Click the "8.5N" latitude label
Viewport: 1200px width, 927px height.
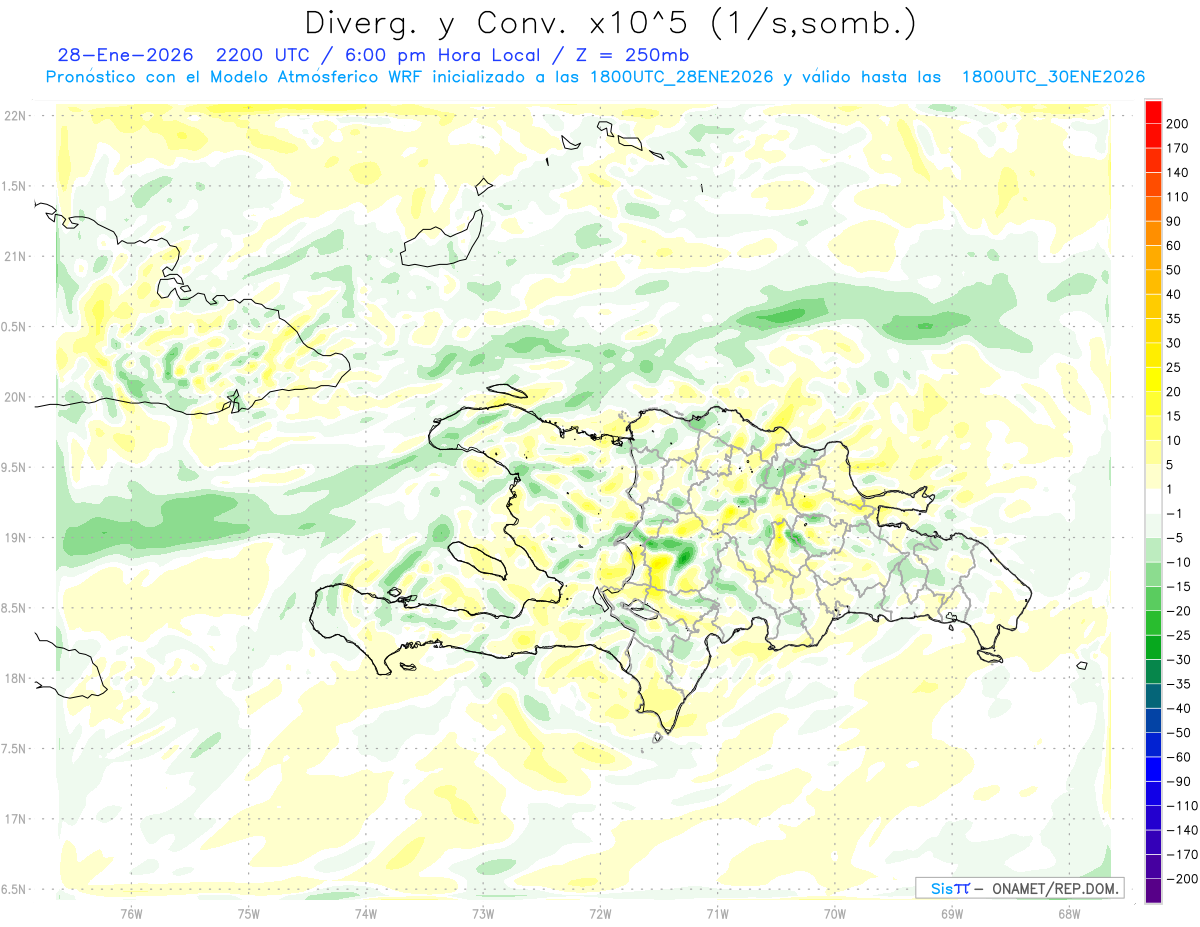pos(14,608)
